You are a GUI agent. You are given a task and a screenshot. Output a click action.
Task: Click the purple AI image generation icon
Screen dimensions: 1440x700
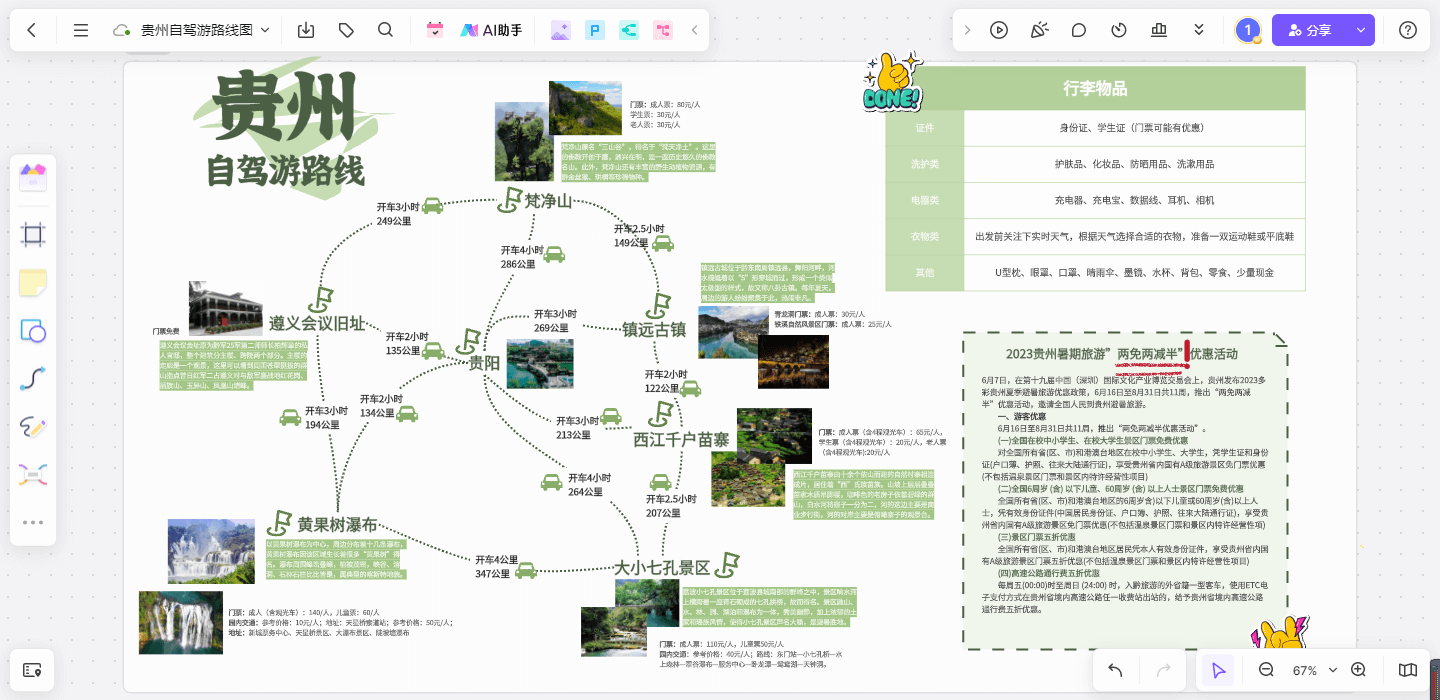[x=560, y=30]
